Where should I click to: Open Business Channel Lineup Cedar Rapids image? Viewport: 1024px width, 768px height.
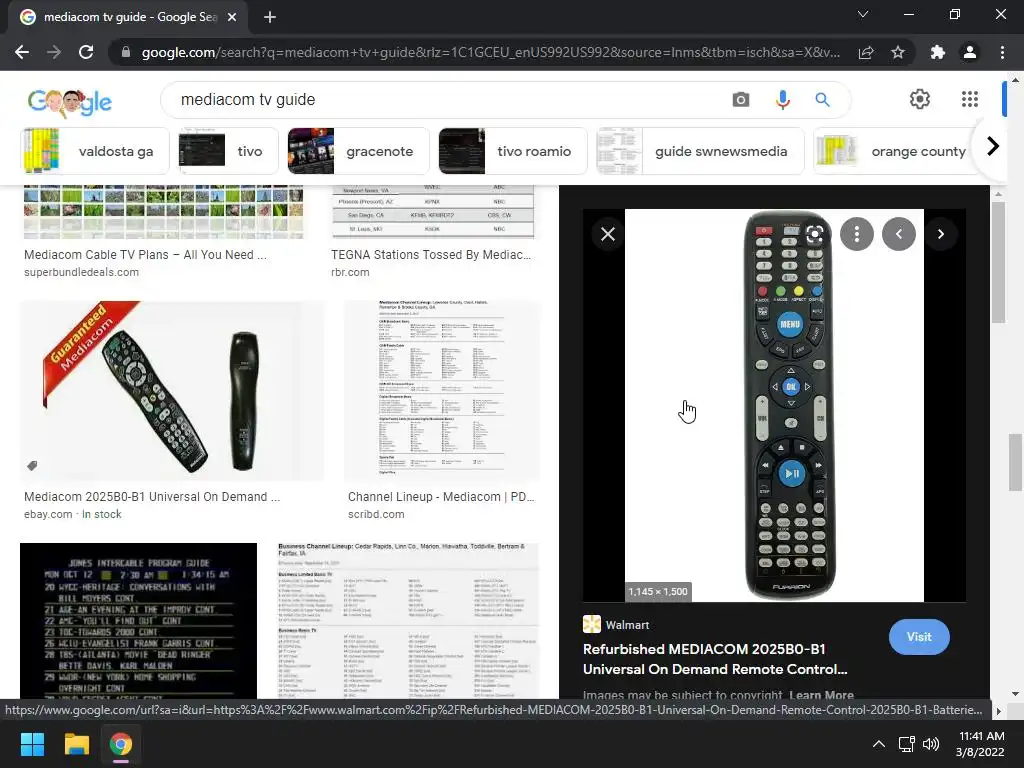pos(408,620)
